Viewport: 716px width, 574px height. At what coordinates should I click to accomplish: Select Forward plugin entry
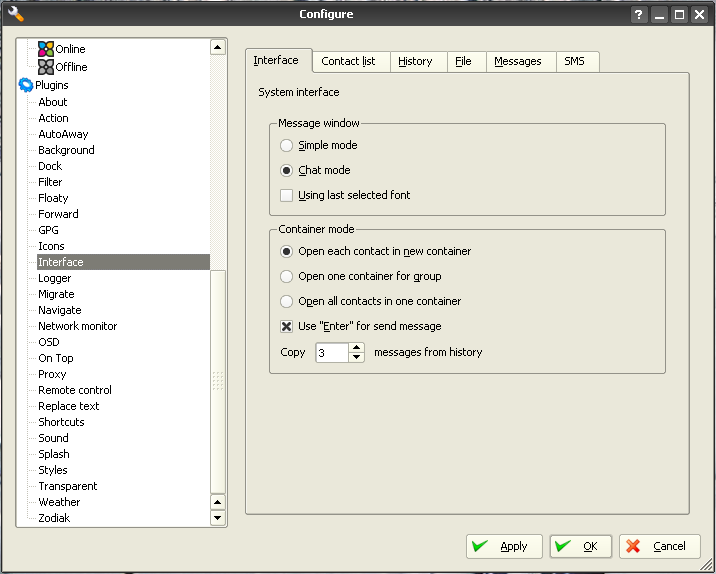pyautogui.click(x=58, y=214)
